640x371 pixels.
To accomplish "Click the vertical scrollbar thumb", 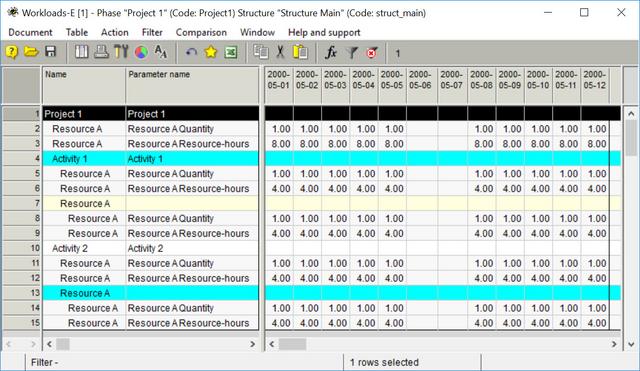I will click(x=631, y=138).
